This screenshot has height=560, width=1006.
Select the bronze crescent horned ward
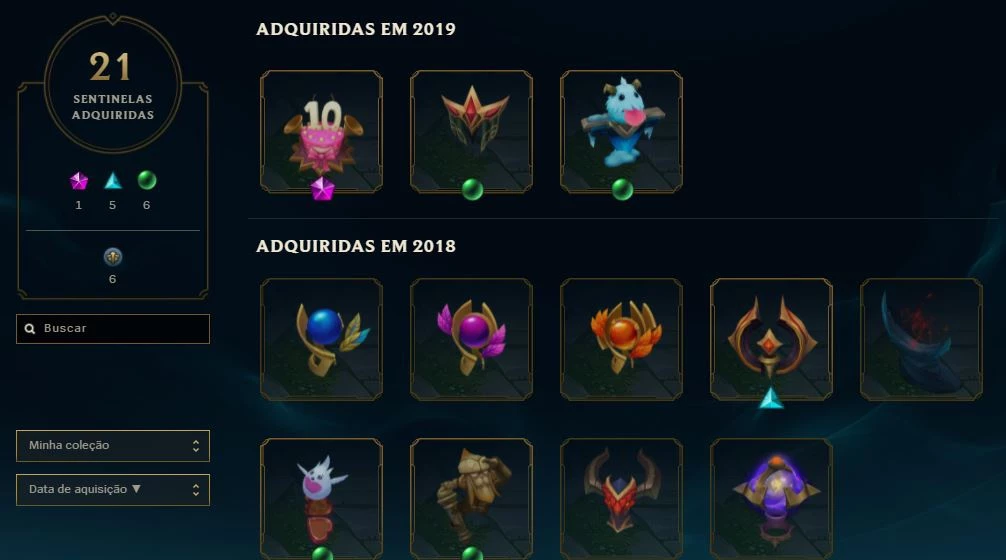[x=772, y=339]
